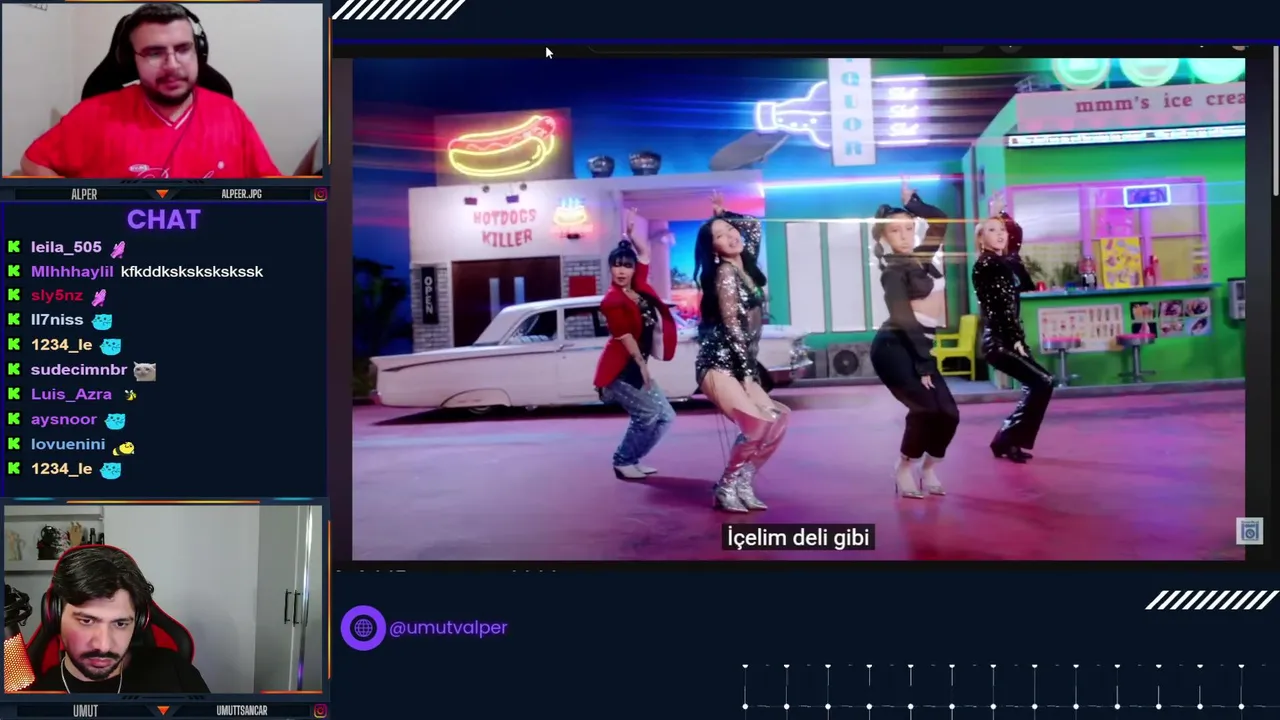Viewport: 1280px width, 720px height.
Task: Click the cat meme emote after sudecimnbr
Action: tap(144, 370)
